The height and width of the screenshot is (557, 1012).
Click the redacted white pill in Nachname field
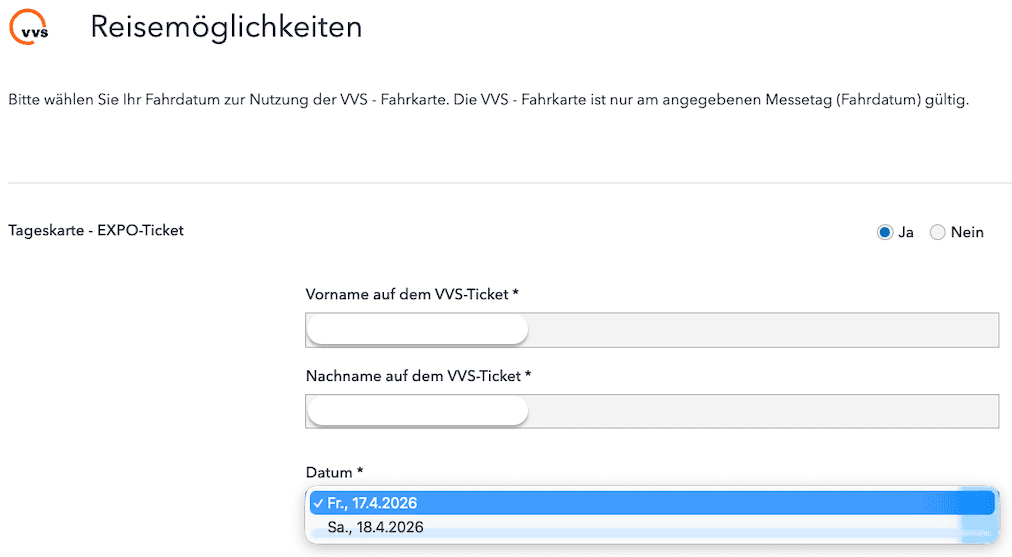click(x=417, y=411)
